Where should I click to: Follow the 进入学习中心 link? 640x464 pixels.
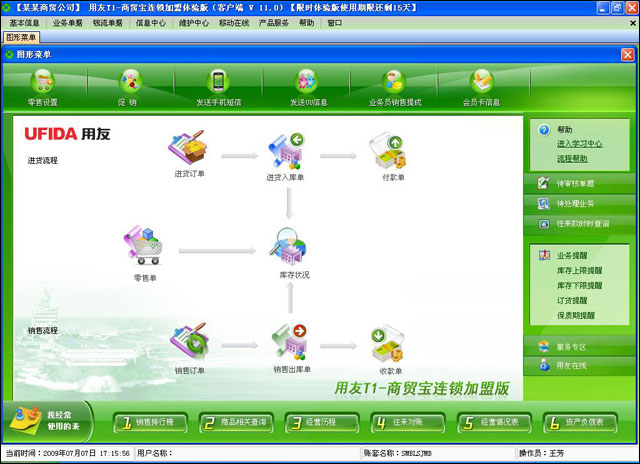click(580, 144)
